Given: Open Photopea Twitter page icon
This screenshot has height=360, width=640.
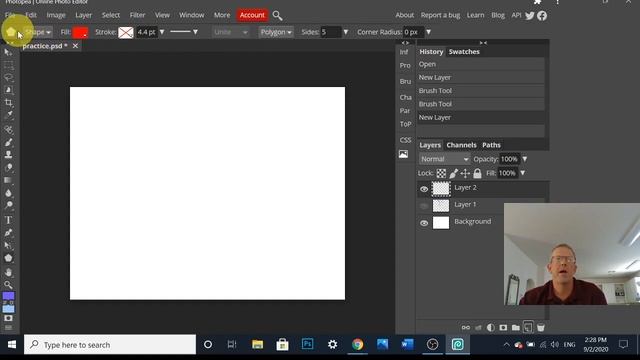Looking at the screenshot, I should [x=530, y=16].
